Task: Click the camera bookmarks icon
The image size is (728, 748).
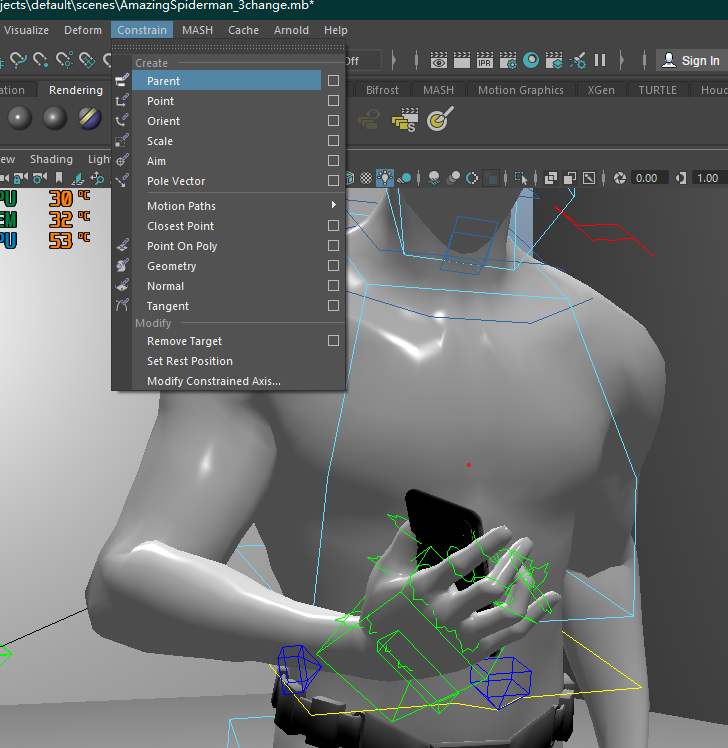Action: 59,178
